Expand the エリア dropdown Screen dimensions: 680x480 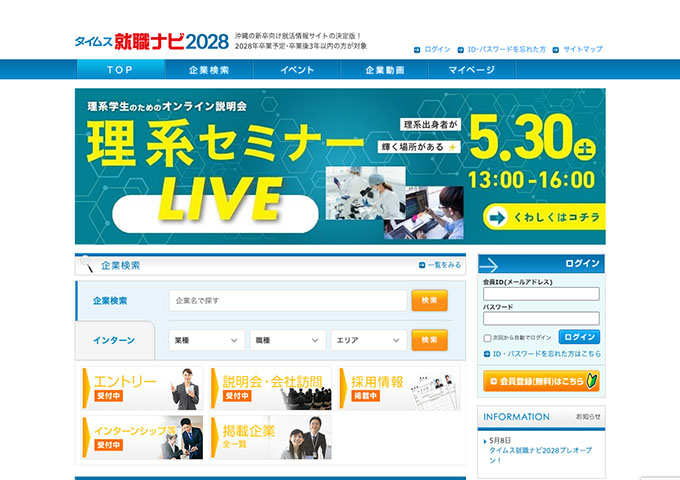point(369,340)
